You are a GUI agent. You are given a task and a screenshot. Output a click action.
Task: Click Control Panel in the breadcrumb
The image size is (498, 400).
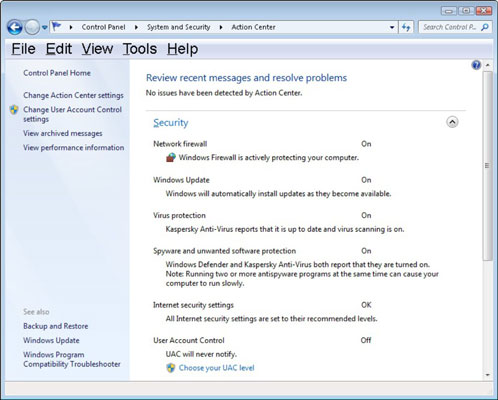(103, 27)
